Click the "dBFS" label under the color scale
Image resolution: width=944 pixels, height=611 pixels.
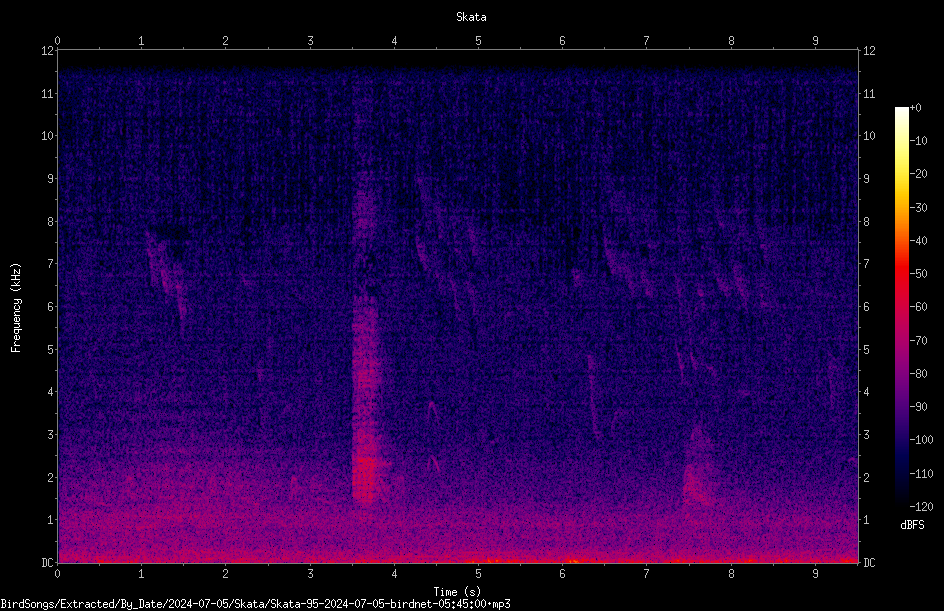pyautogui.click(x=912, y=525)
